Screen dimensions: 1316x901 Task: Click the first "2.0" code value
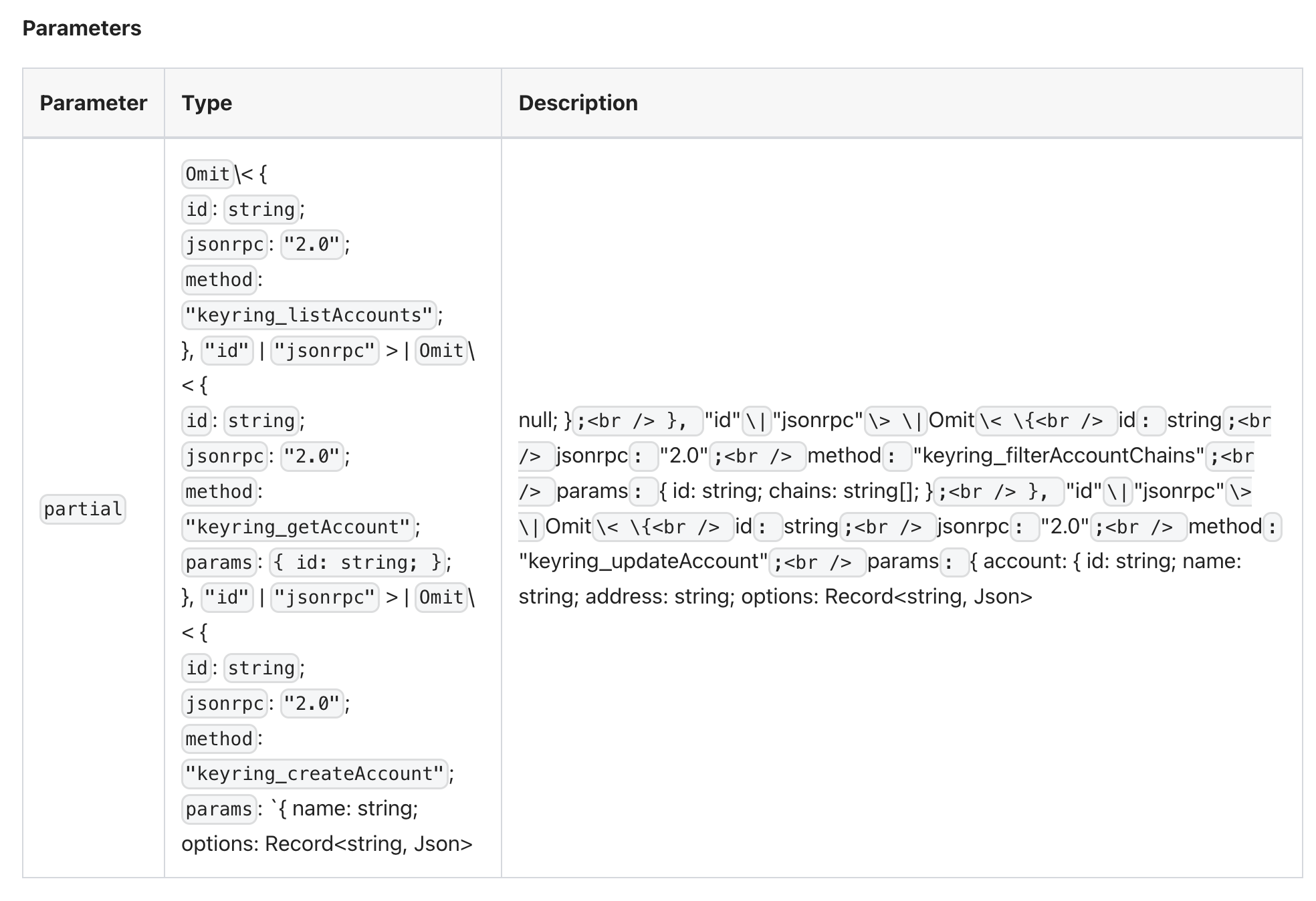pyautogui.click(x=312, y=245)
